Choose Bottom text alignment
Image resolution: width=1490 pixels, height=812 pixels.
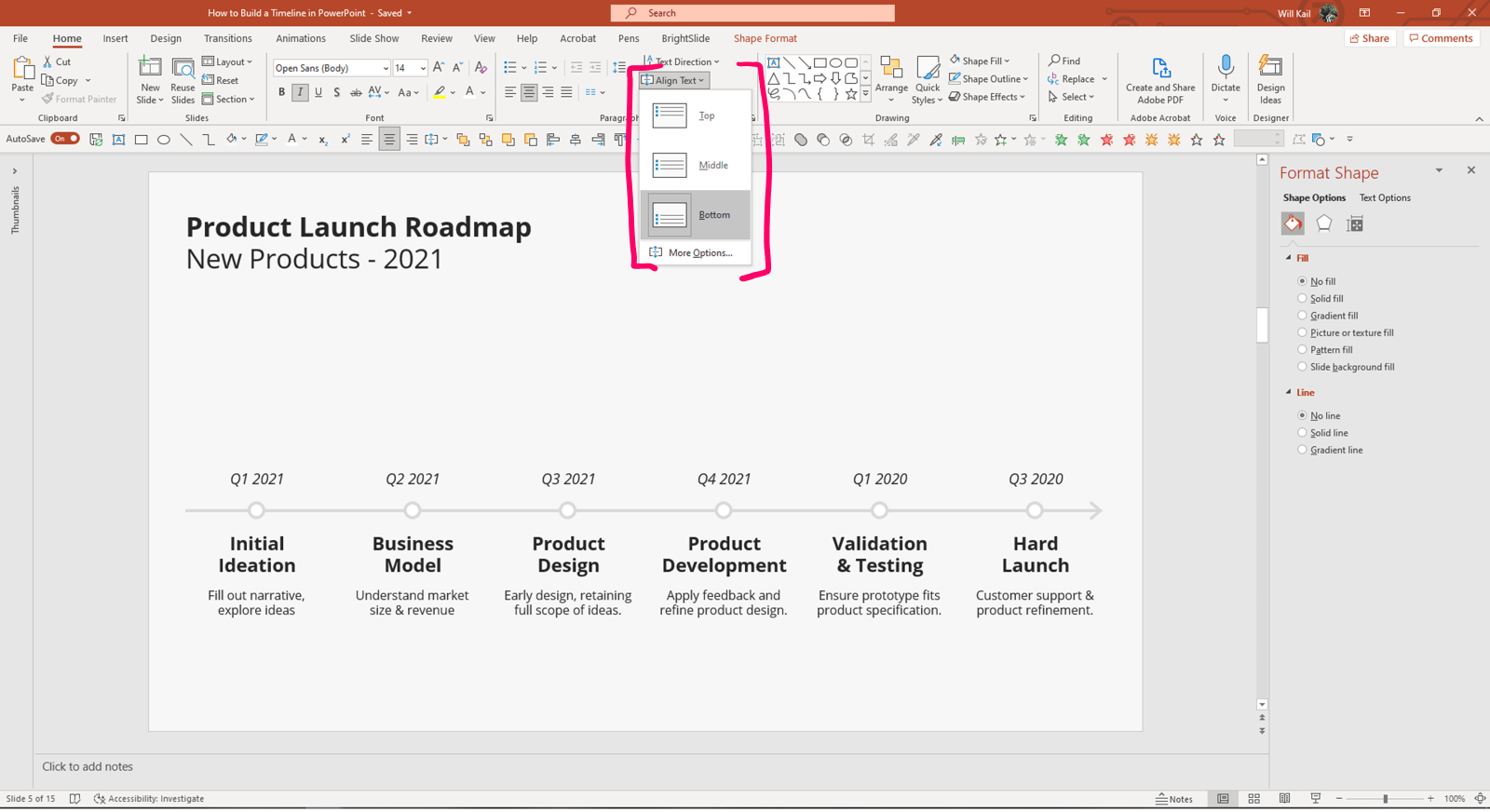click(x=696, y=215)
